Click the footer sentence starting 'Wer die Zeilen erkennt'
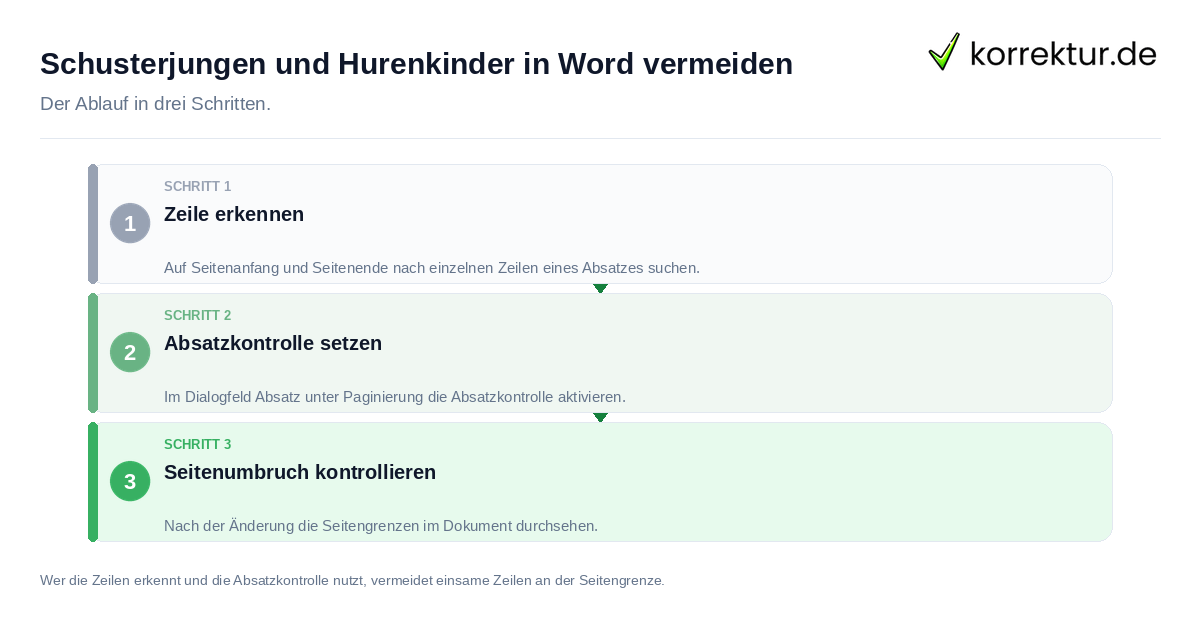Viewport: 1200px width, 630px height. 352,580
